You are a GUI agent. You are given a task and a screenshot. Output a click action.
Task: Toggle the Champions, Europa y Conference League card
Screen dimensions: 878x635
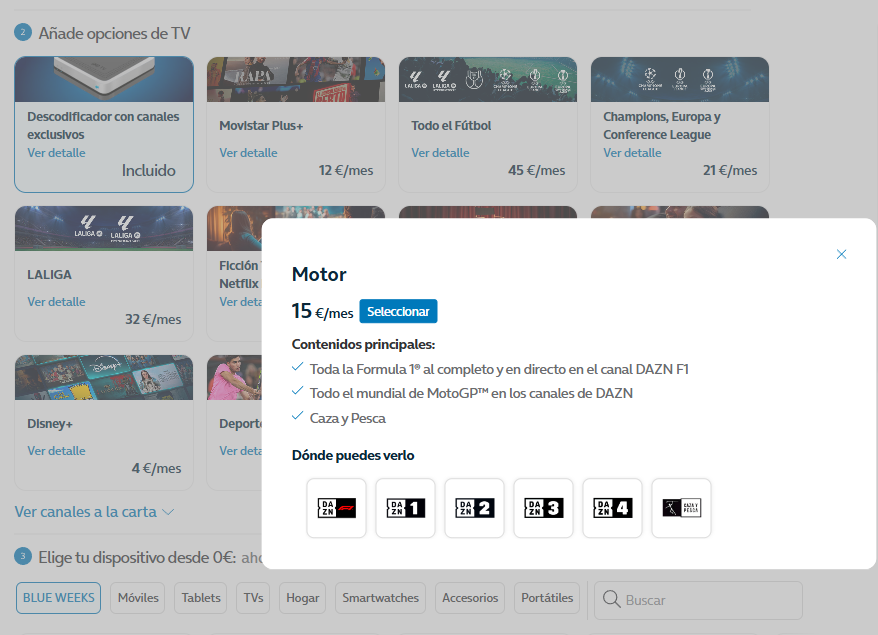click(x=679, y=125)
